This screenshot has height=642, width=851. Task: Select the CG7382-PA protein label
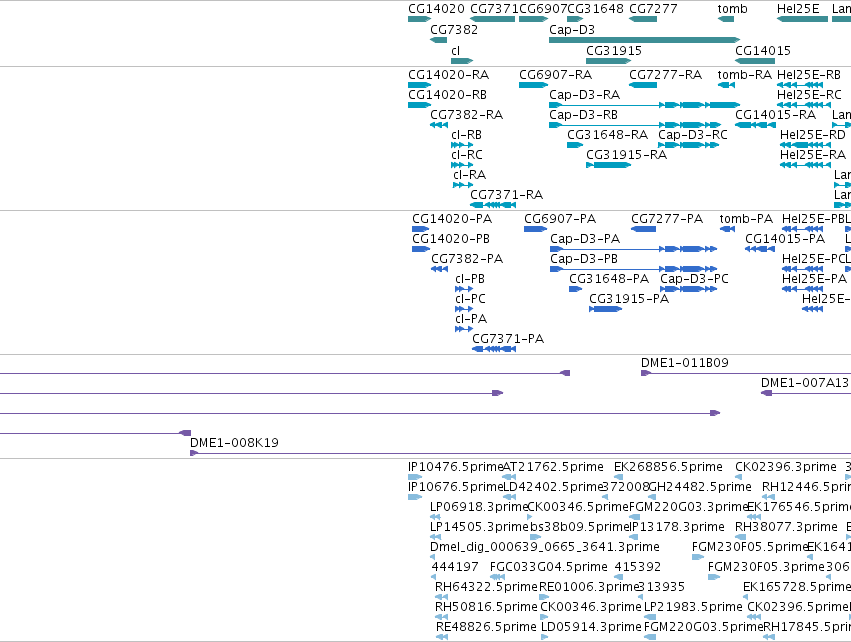pos(467,259)
